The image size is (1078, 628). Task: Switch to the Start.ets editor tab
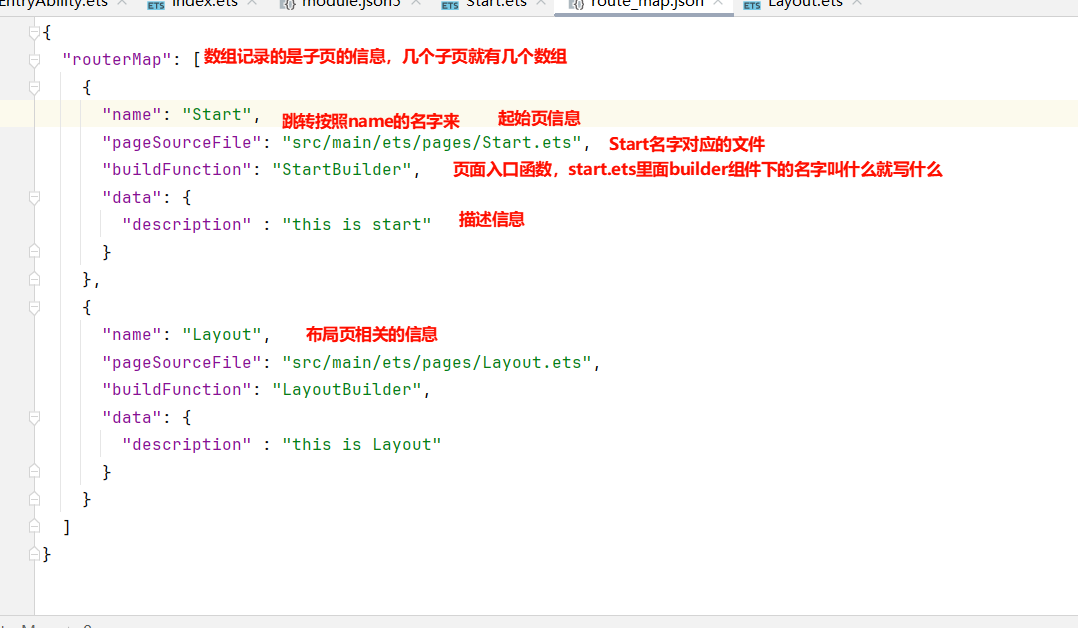click(x=496, y=3)
